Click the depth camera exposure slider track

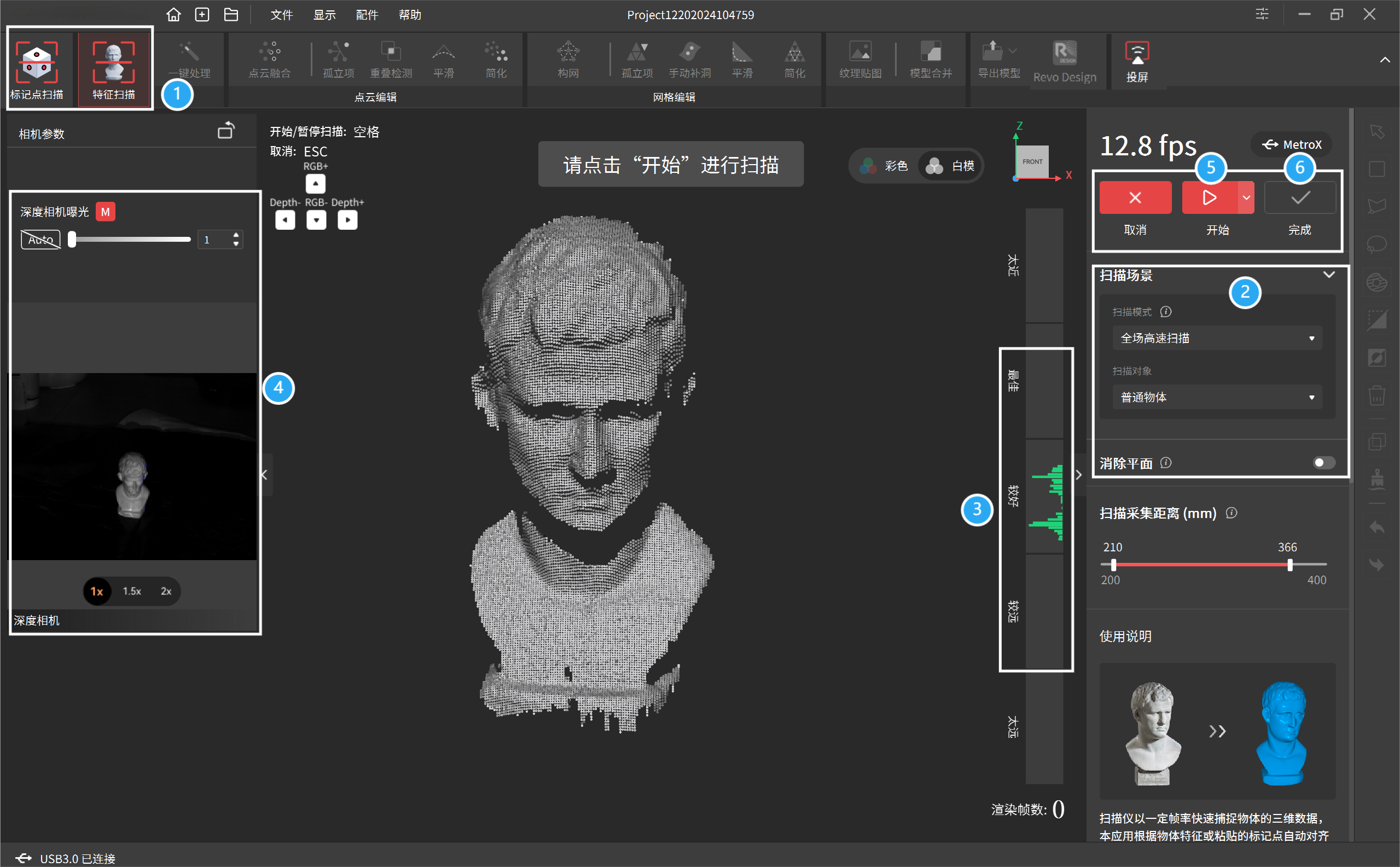click(132, 239)
